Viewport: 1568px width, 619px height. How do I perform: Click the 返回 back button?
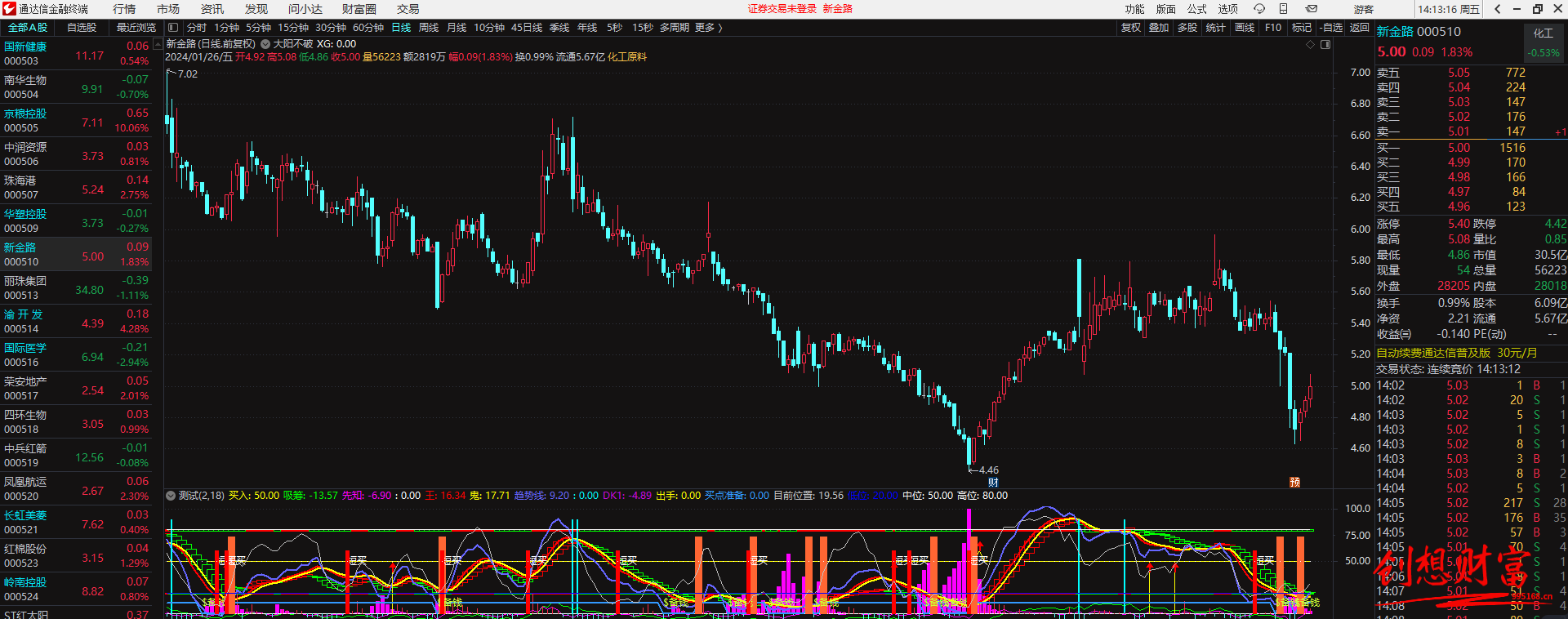tap(1360, 28)
